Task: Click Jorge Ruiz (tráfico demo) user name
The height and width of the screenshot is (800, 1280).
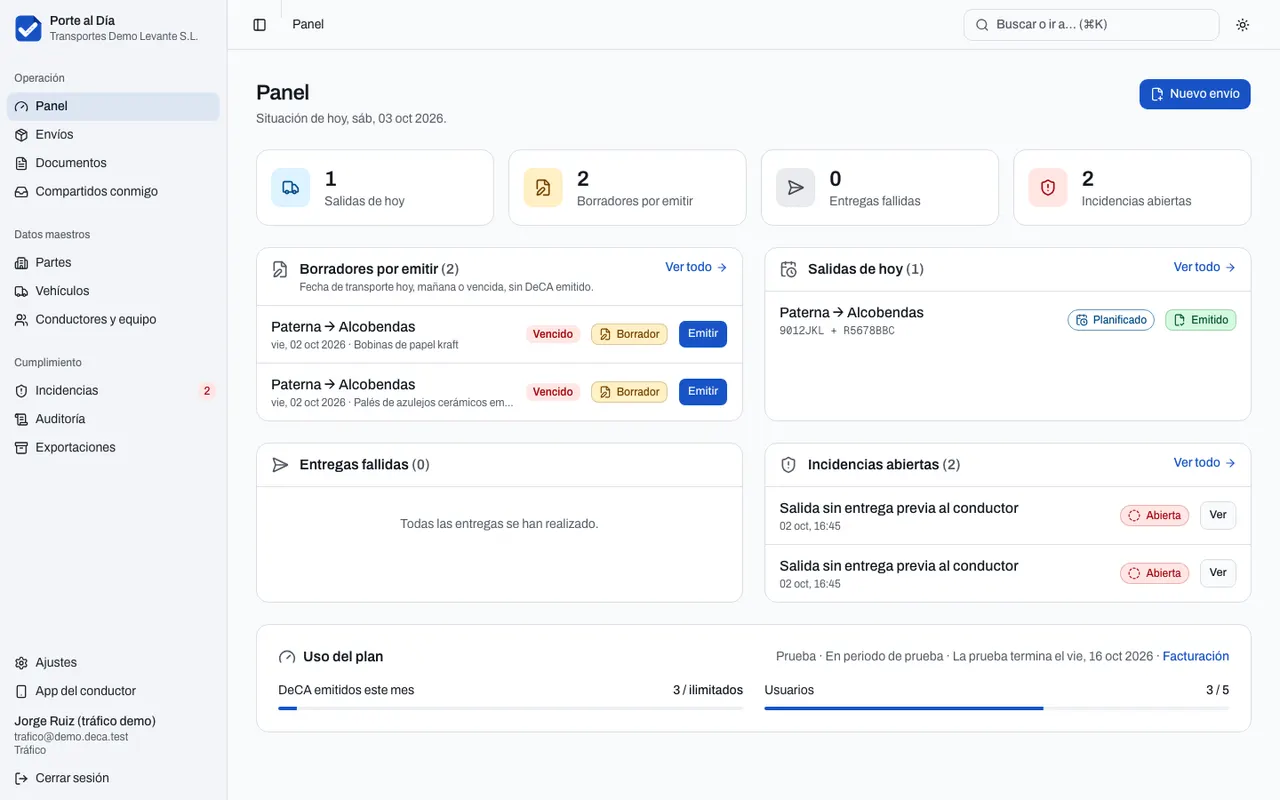Action: 85,721
